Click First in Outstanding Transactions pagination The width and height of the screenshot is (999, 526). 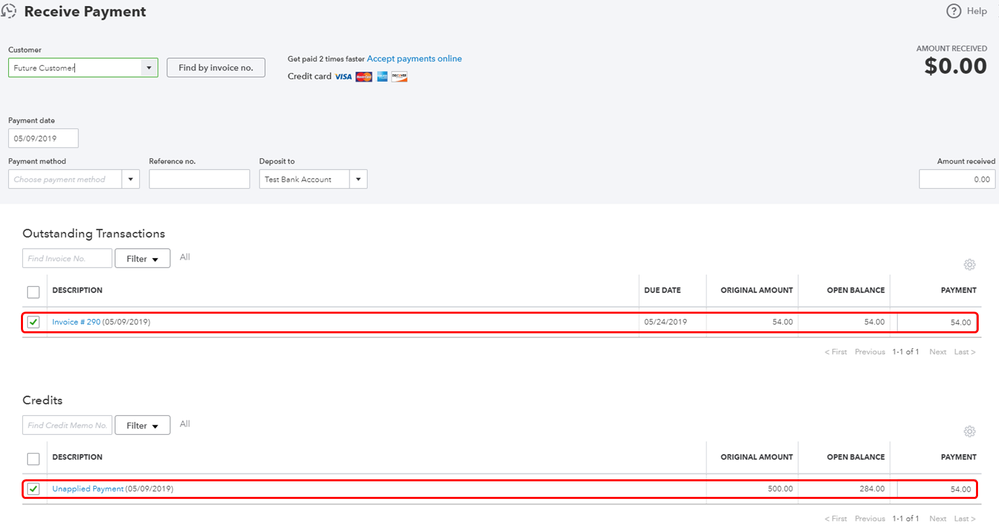[x=836, y=352]
